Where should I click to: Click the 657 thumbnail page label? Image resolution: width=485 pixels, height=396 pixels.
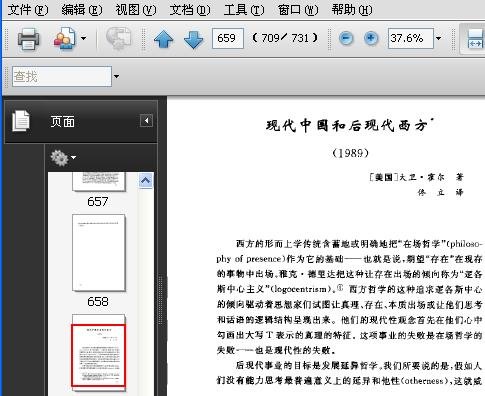click(98, 202)
